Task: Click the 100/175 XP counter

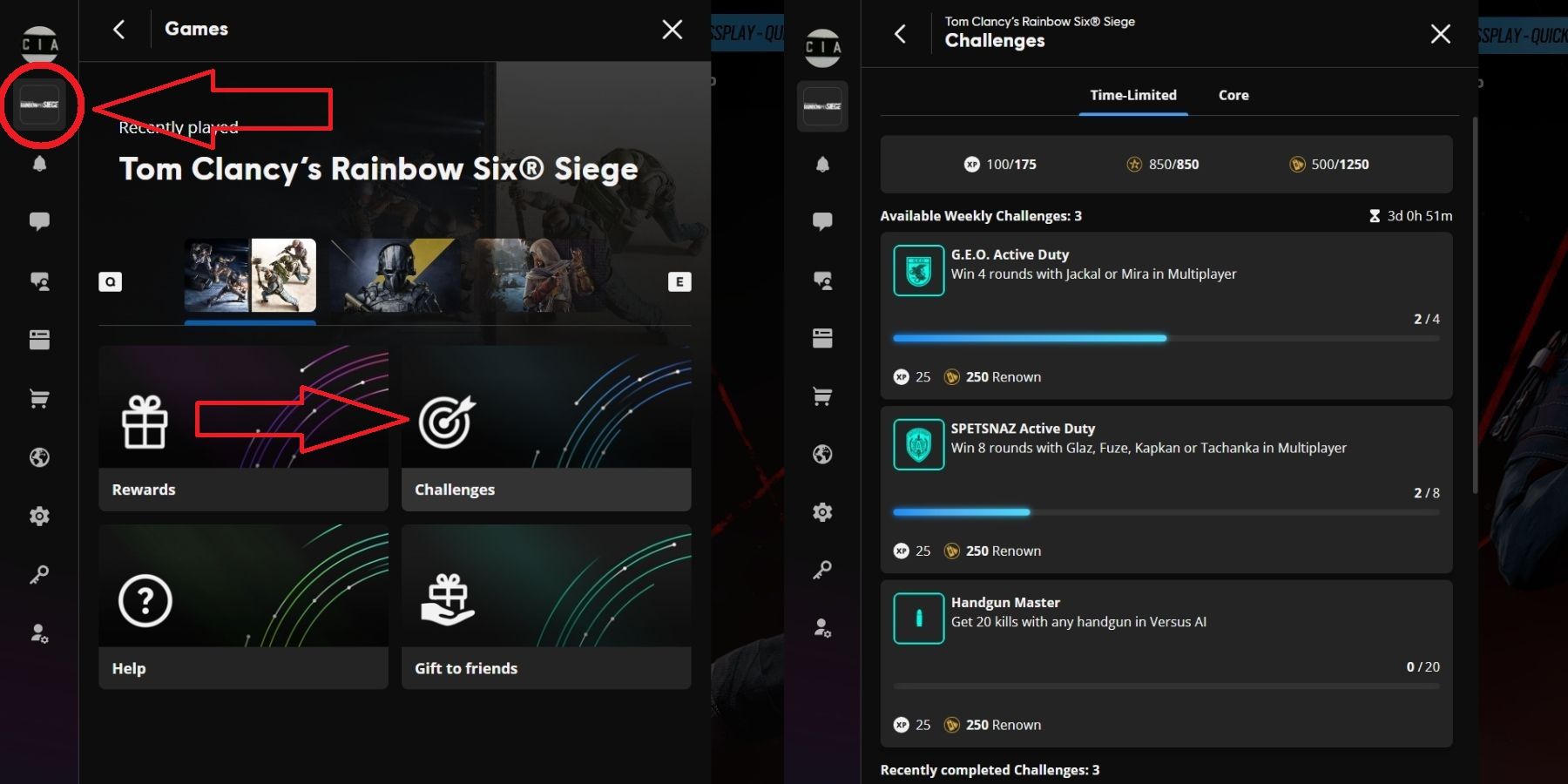Action: click(x=1000, y=164)
